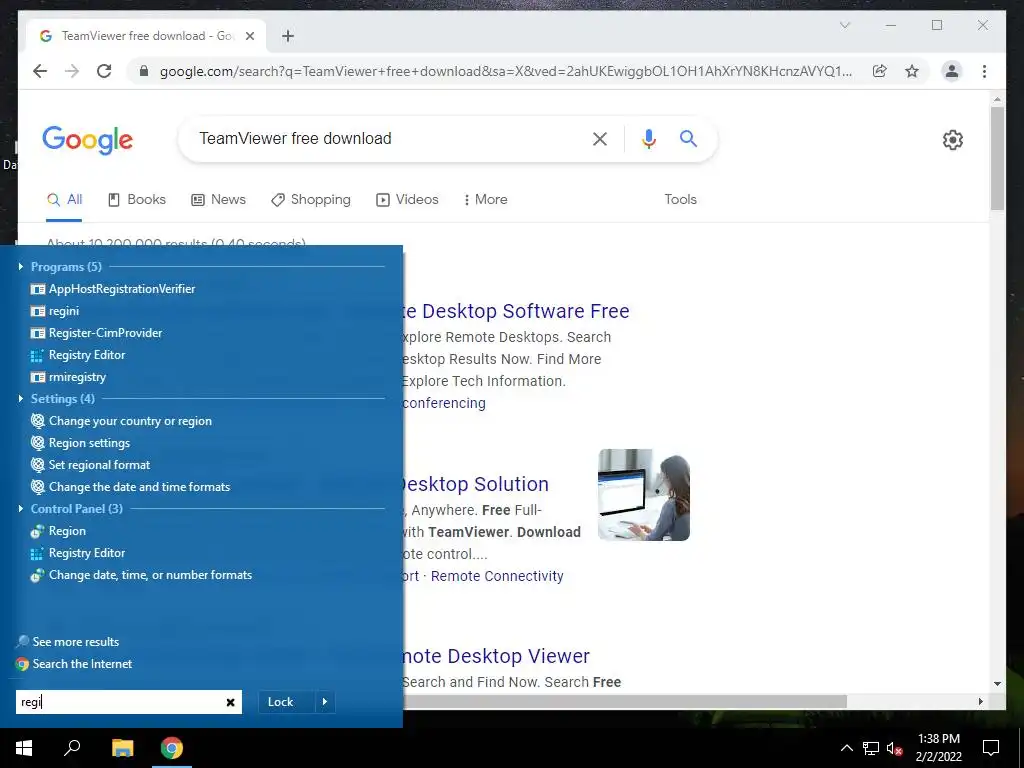
Task: Click the forward navigation arrow in Chrome
Action: tap(72, 71)
